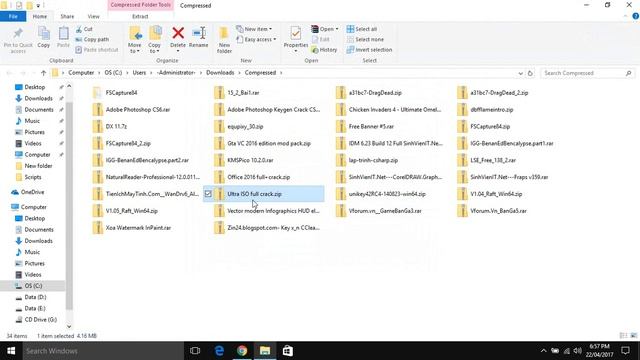Switch to the Home ribbon tab
This screenshot has width=640, height=360.
[x=40, y=16]
